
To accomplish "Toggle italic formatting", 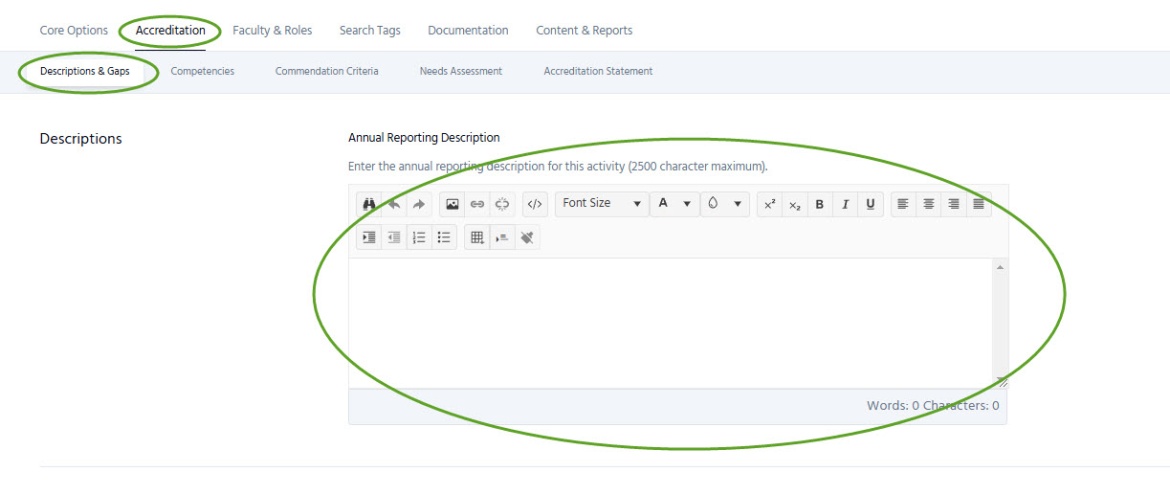I will [845, 204].
